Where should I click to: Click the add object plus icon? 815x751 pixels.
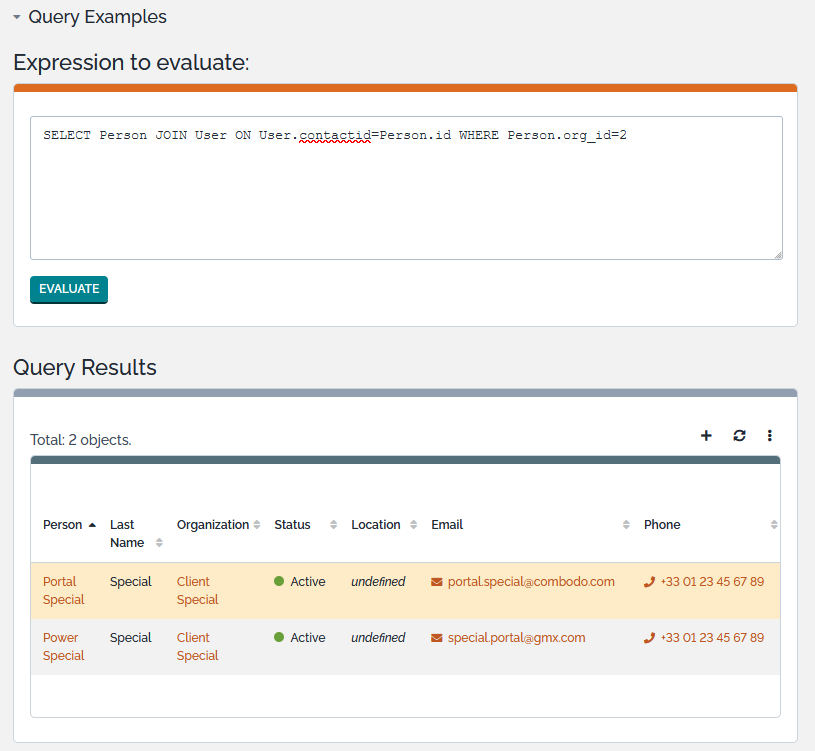(706, 436)
